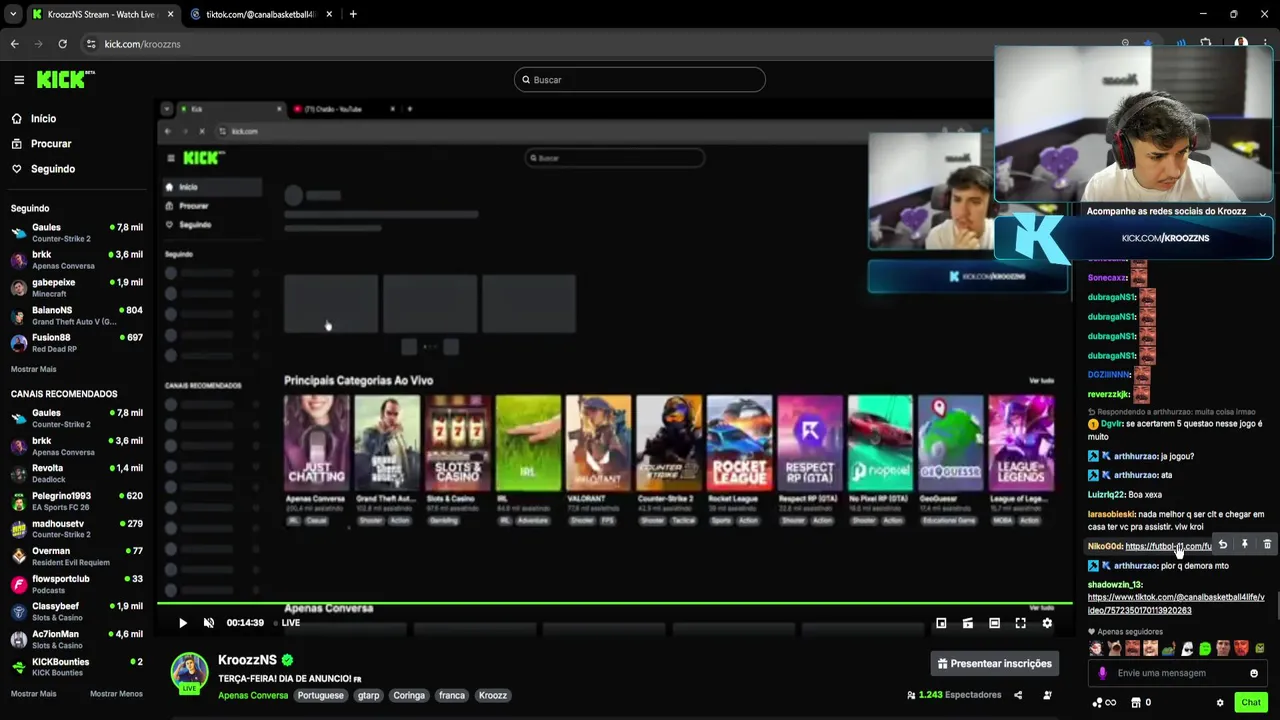Open shadowzin_13's tiktok link in chat
The image size is (1280, 720).
point(1175,603)
